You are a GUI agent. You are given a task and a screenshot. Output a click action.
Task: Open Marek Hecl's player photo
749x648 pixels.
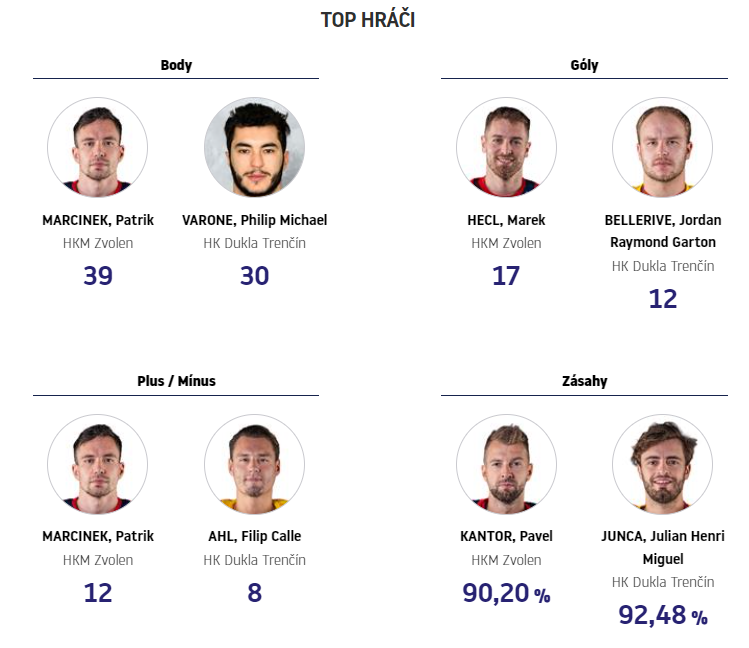point(506,147)
